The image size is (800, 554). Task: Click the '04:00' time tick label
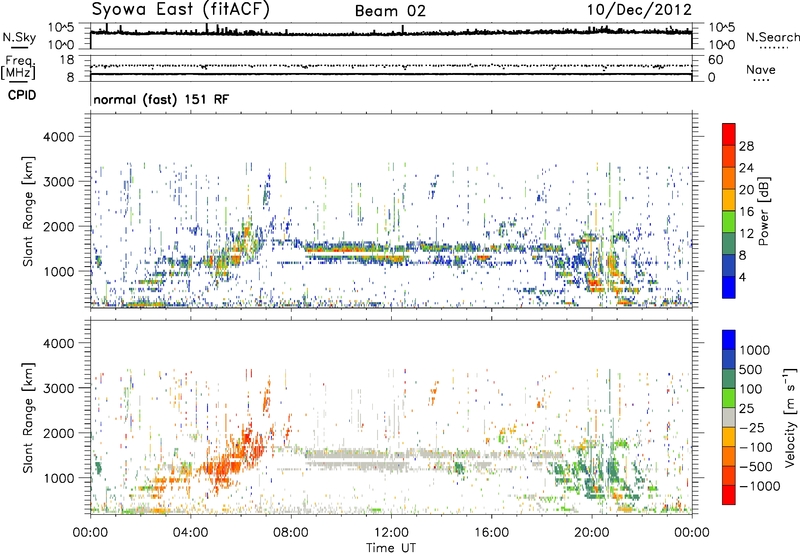[x=190, y=533]
